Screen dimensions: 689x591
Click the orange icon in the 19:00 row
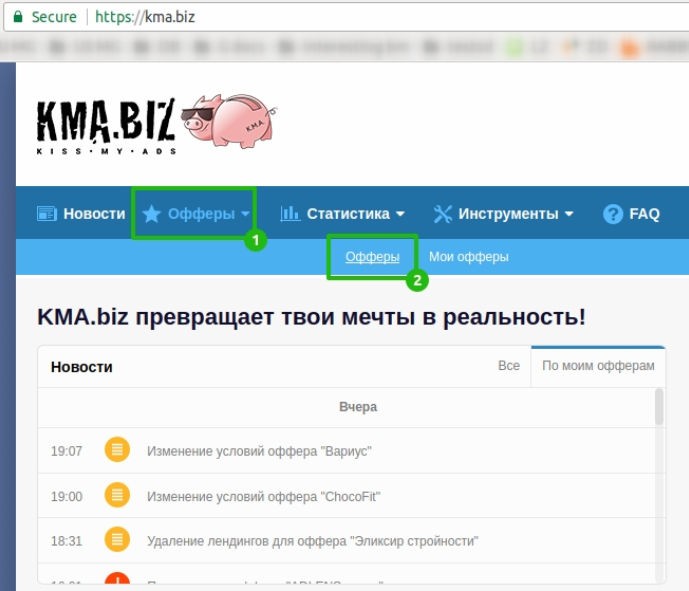point(117,495)
